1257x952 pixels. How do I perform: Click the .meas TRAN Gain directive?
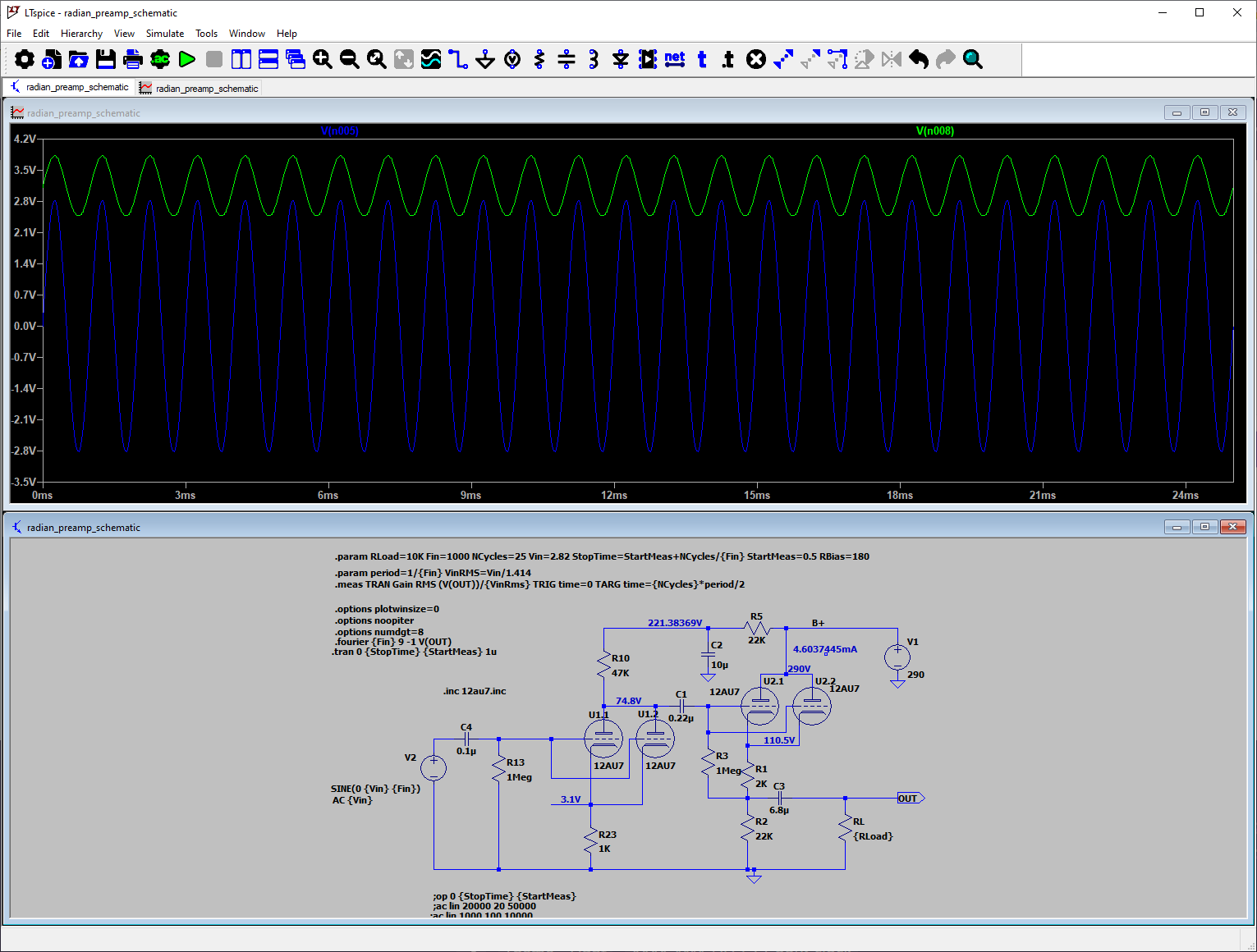539,584
